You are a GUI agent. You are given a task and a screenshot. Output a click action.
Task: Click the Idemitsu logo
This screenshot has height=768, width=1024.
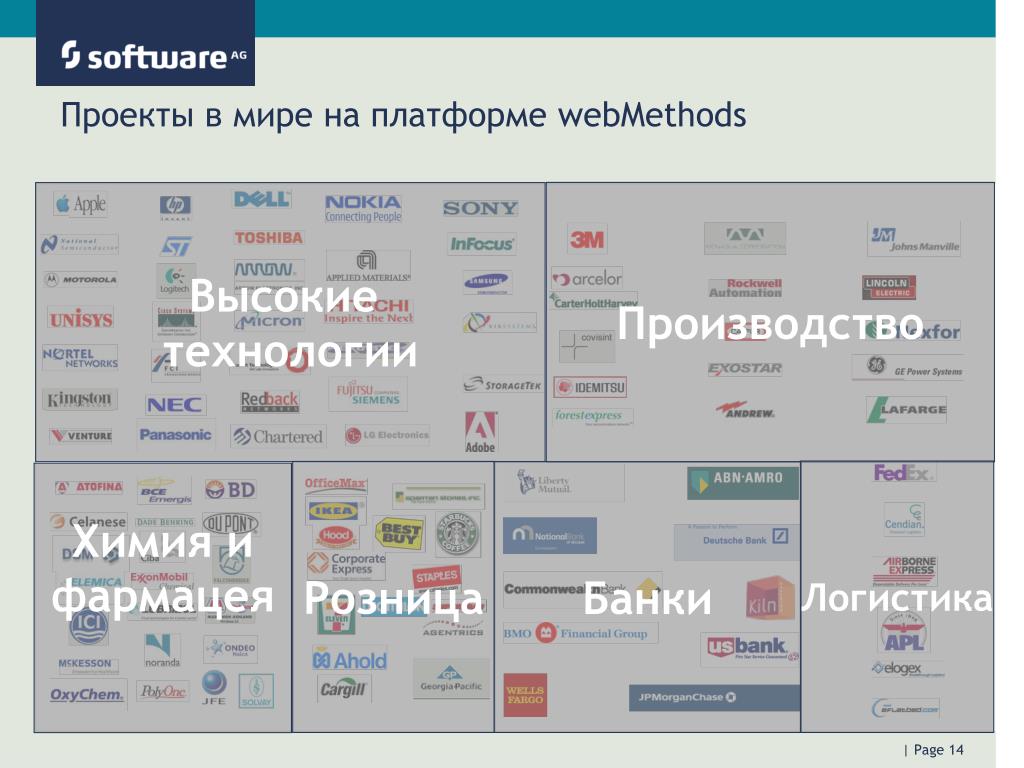click(x=590, y=387)
